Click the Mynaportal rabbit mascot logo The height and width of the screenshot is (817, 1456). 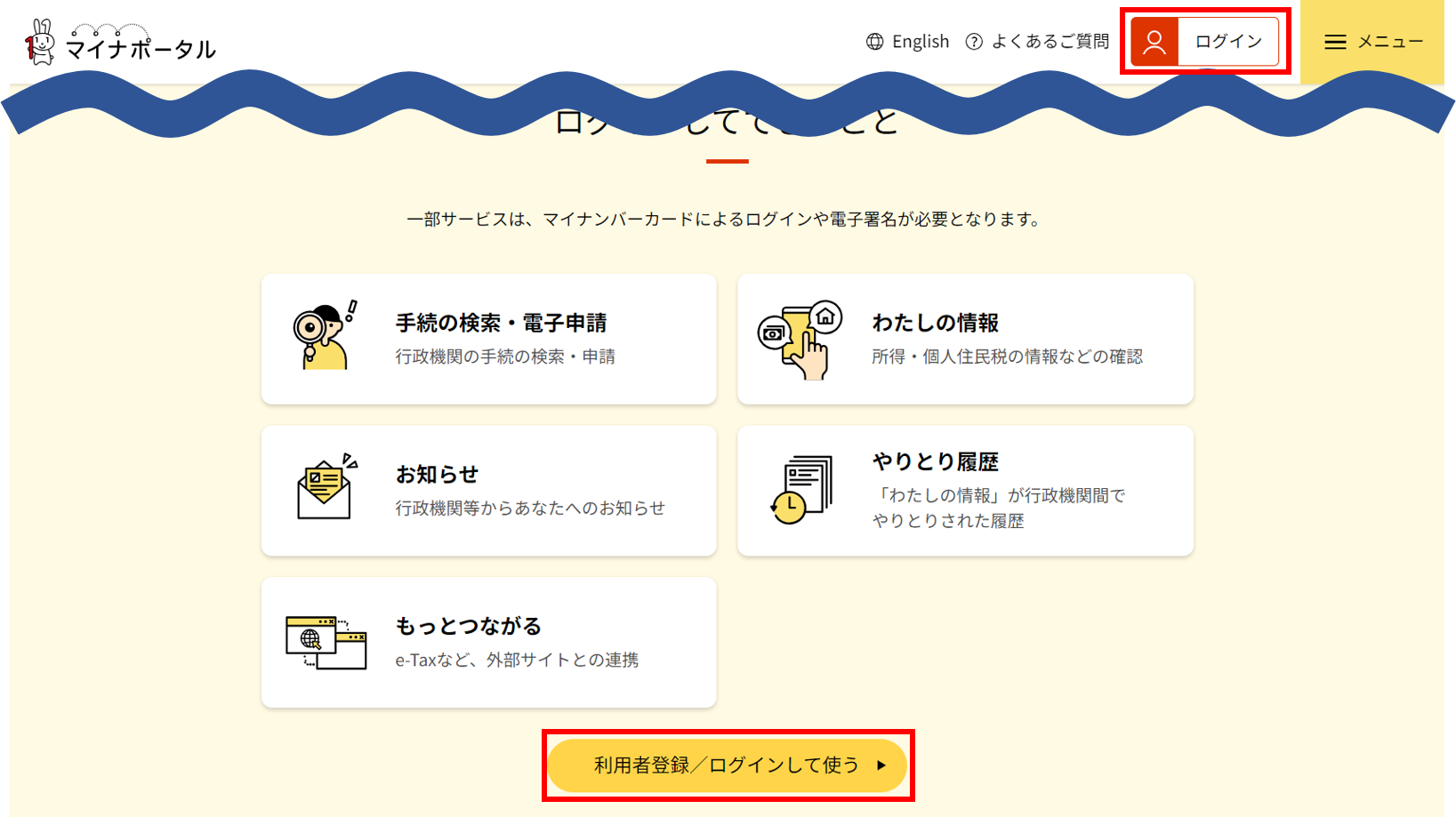[39, 42]
